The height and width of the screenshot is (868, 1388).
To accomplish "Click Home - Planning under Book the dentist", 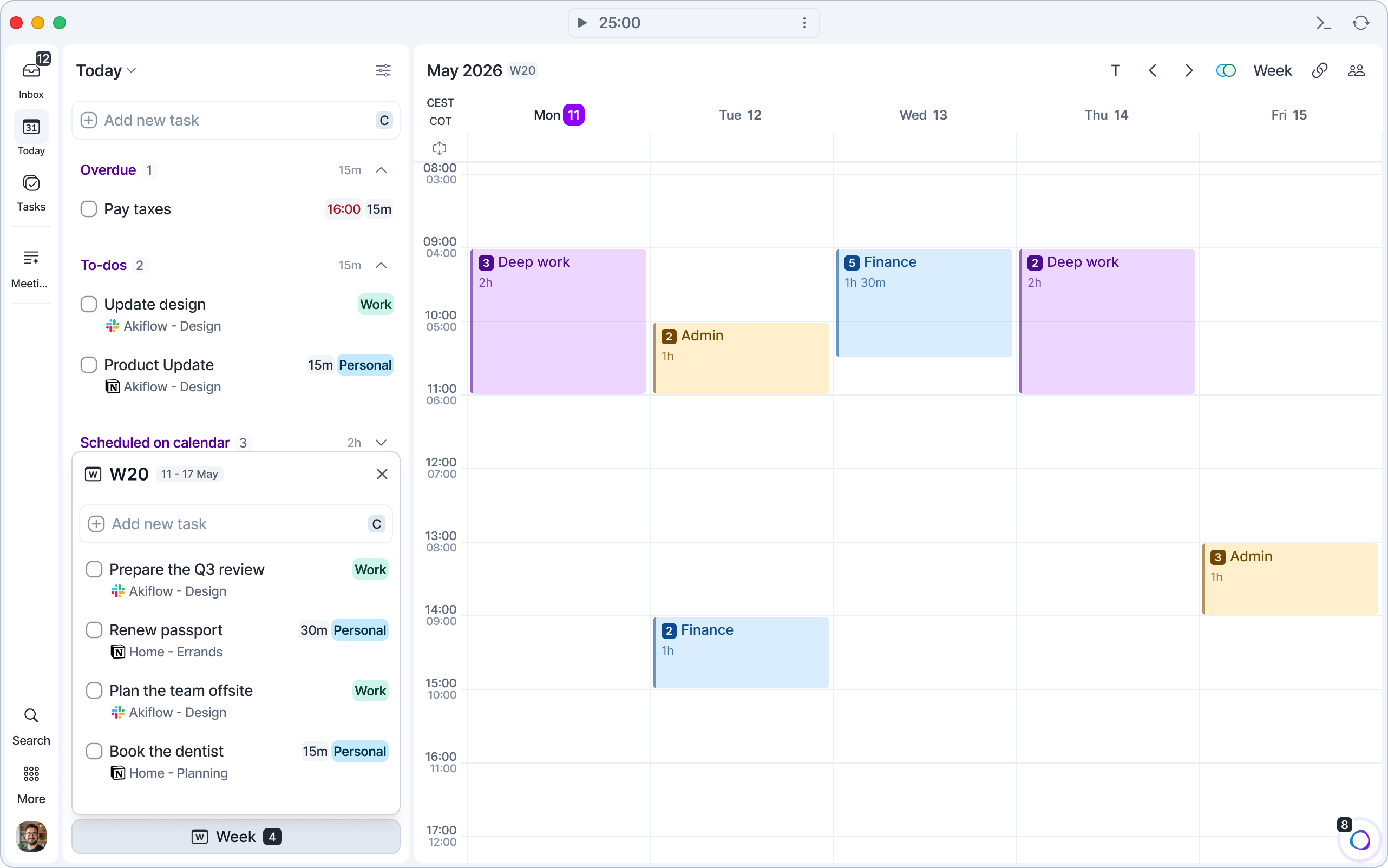I will (x=178, y=773).
